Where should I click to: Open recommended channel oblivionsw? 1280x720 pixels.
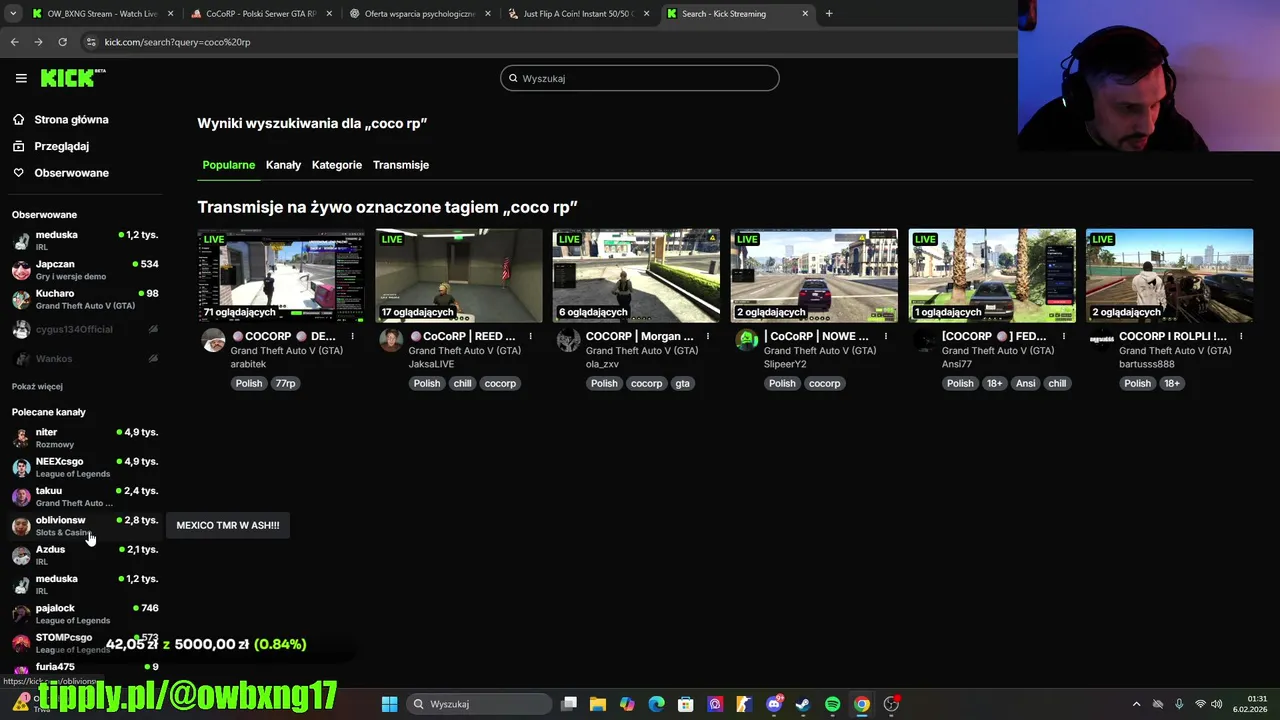tap(85, 526)
